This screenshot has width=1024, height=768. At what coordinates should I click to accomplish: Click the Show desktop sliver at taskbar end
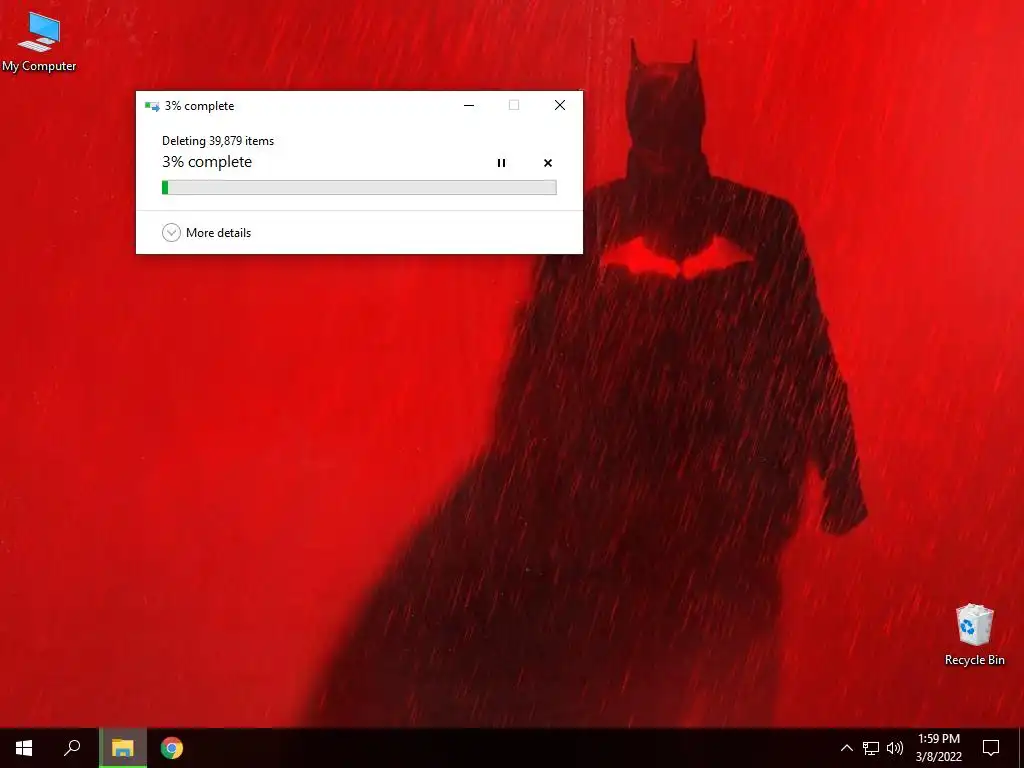(x=1021, y=748)
